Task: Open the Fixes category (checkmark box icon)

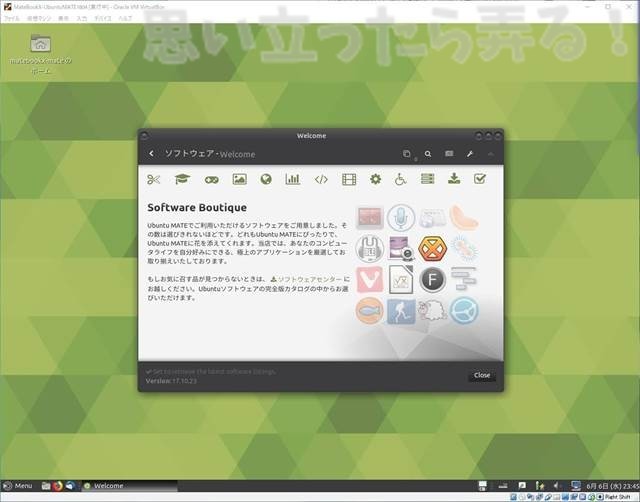Action: [480, 178]
